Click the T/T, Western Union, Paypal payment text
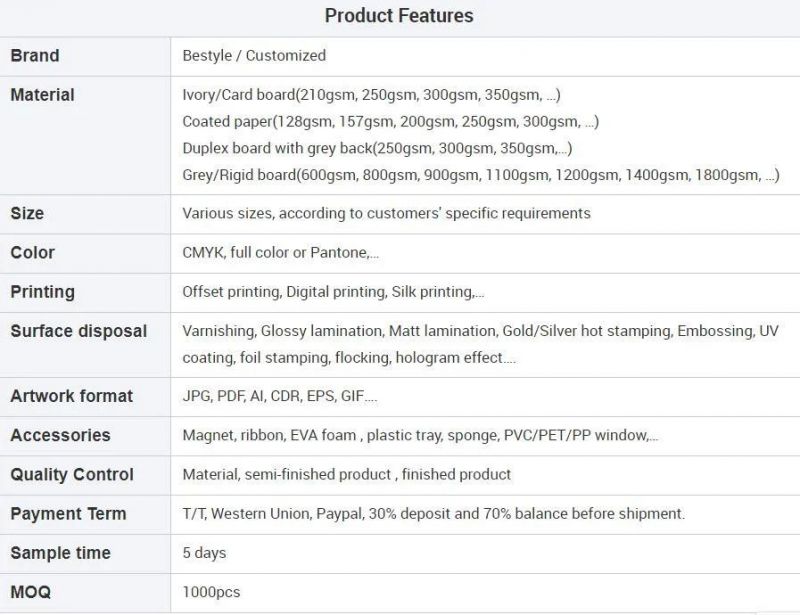 434,513
